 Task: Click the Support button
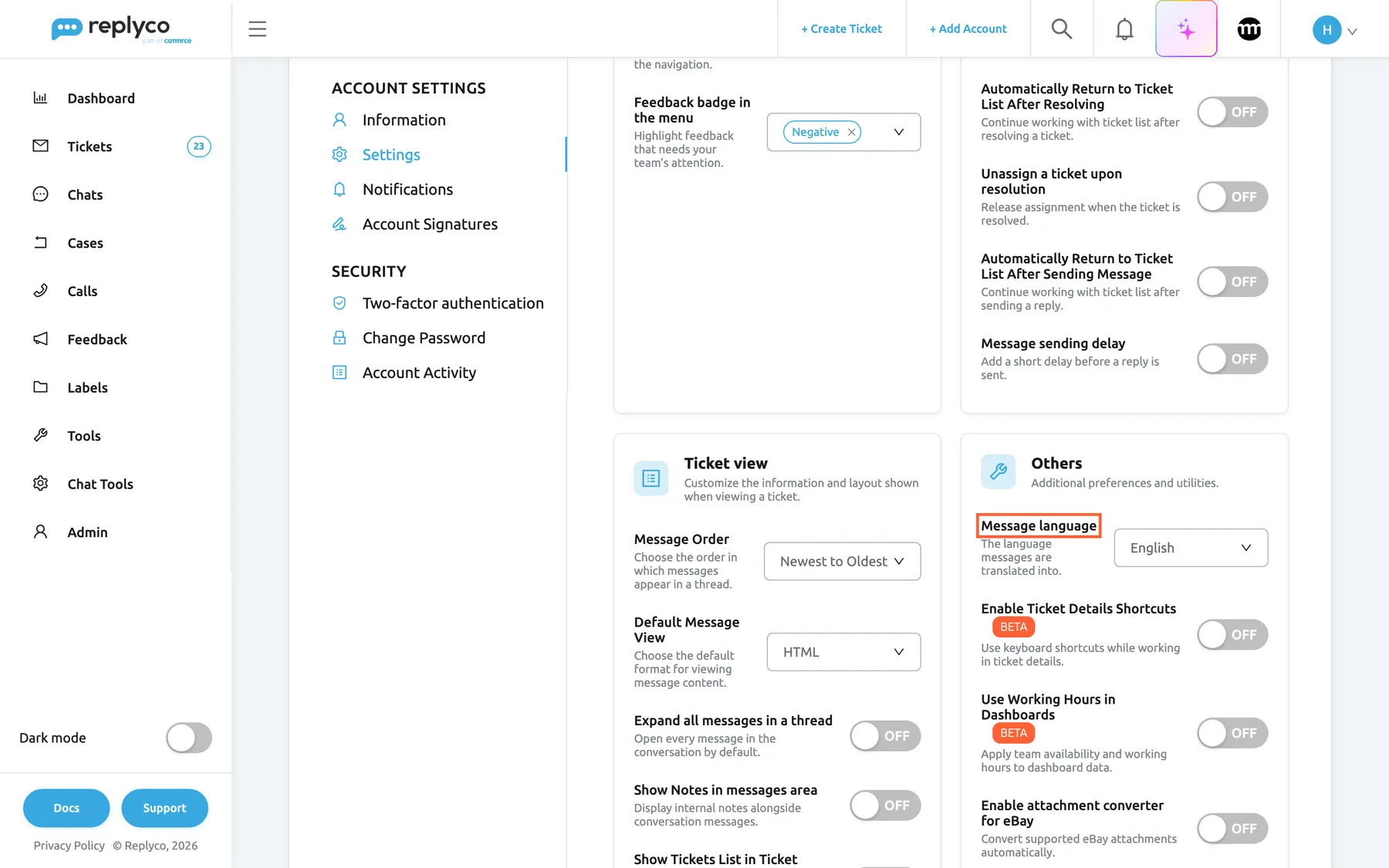pyautogui.click(x=164, y=808)
